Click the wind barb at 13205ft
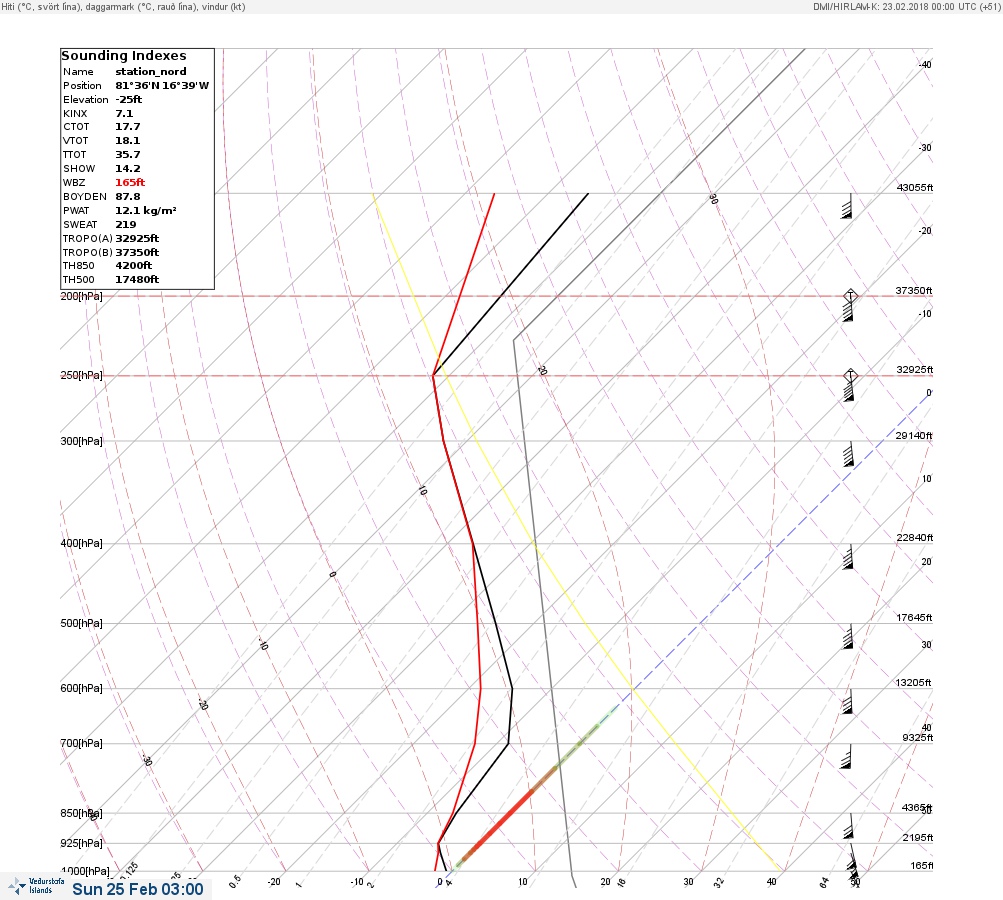The image size is (1003, 900). [848, 701]
